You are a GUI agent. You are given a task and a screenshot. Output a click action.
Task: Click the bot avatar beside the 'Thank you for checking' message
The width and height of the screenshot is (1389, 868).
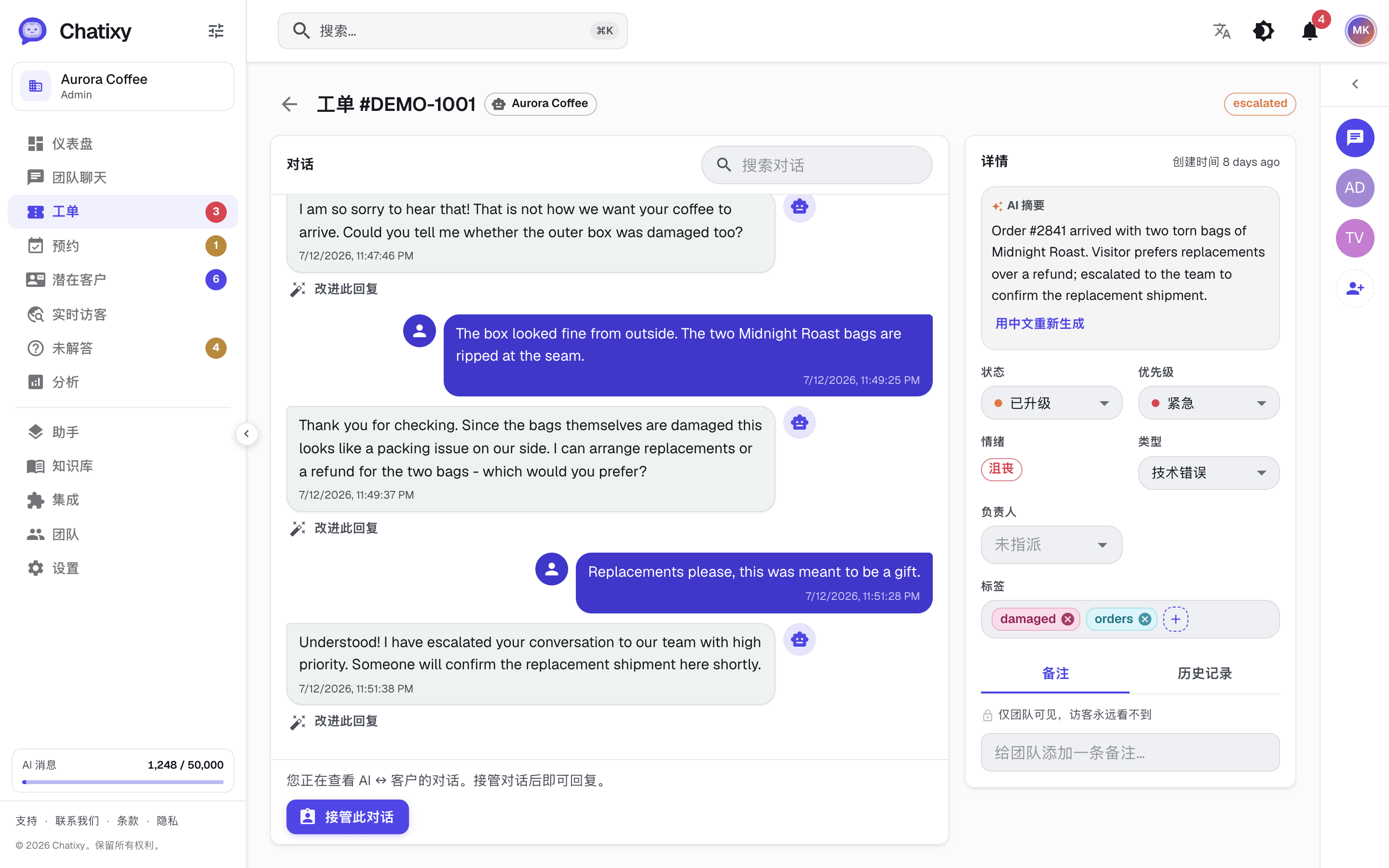point(800,422)
